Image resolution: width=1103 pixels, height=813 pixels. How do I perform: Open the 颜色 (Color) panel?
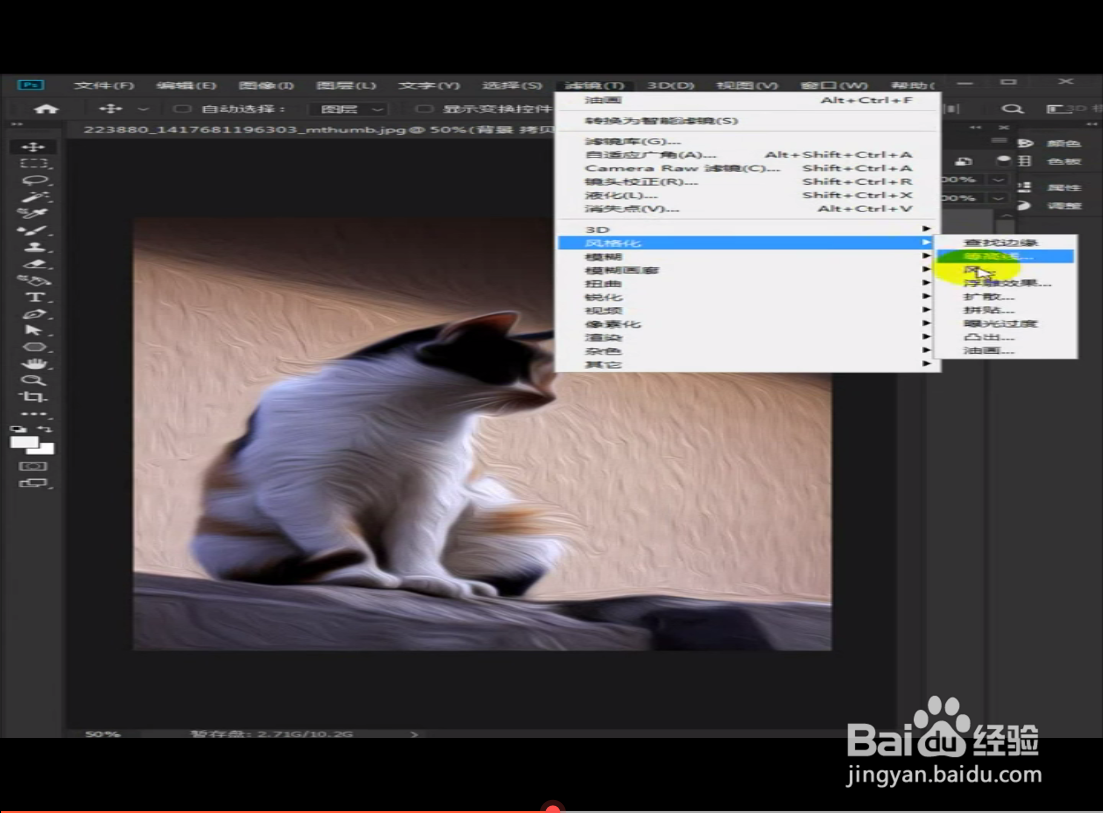pos(1052,143)
